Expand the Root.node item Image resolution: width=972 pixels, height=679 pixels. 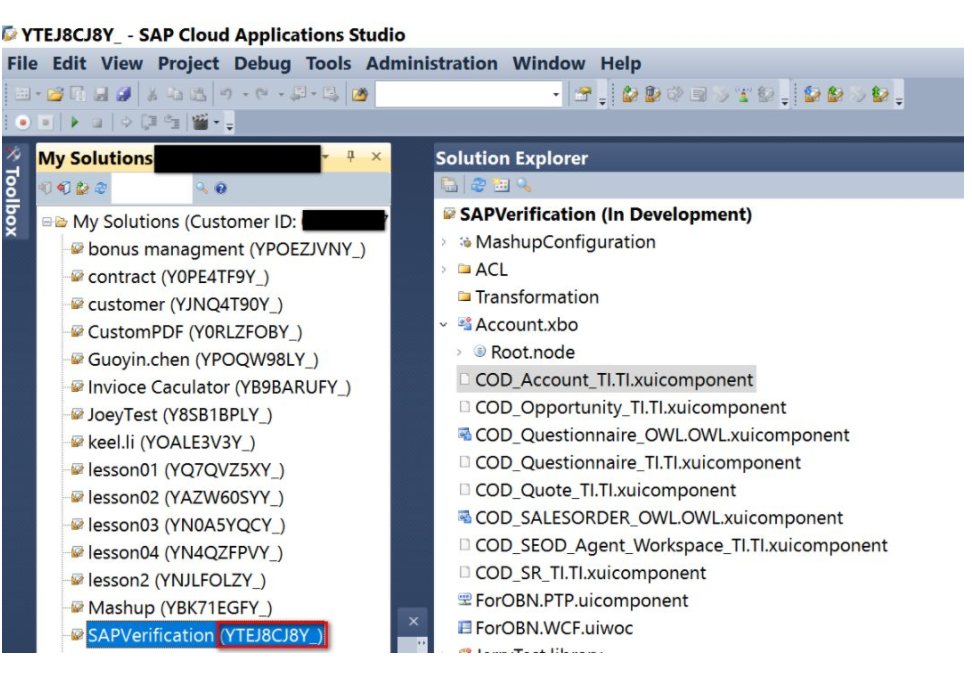click(459, 352)
